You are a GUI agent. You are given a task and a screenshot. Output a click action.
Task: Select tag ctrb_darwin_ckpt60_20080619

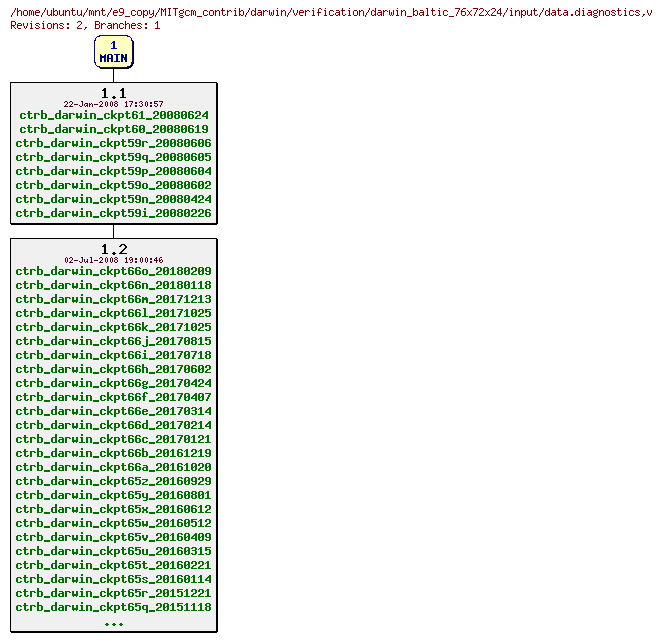[114, 129]
